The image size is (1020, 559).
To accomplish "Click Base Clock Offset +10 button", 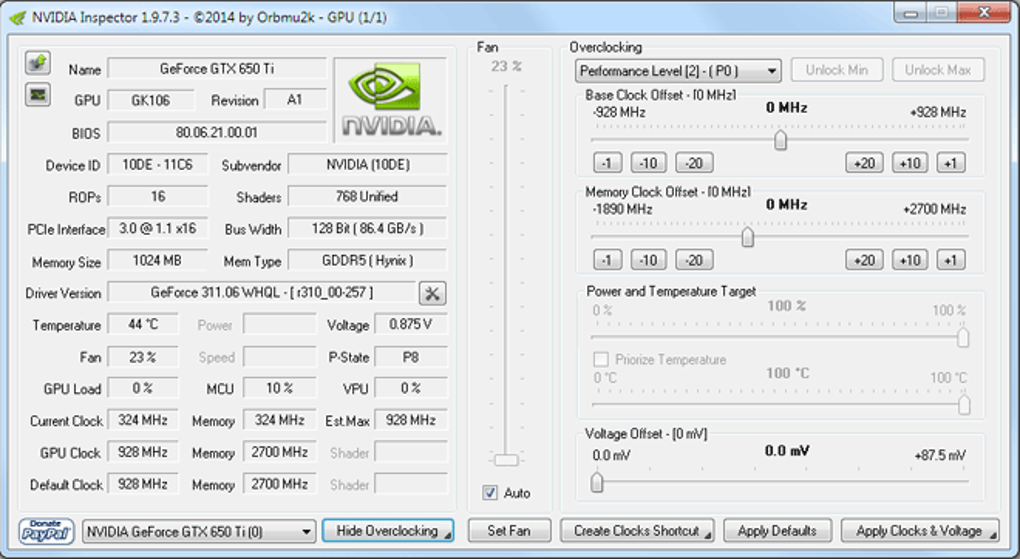I will (909, 163).
